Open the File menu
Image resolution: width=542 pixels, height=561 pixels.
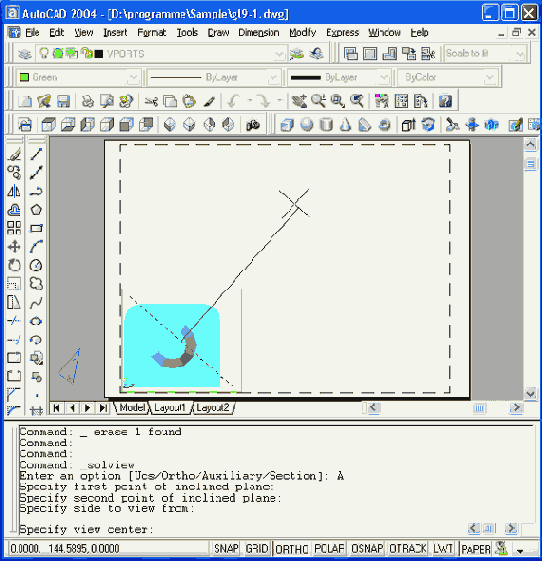click(x=32, y=33)
